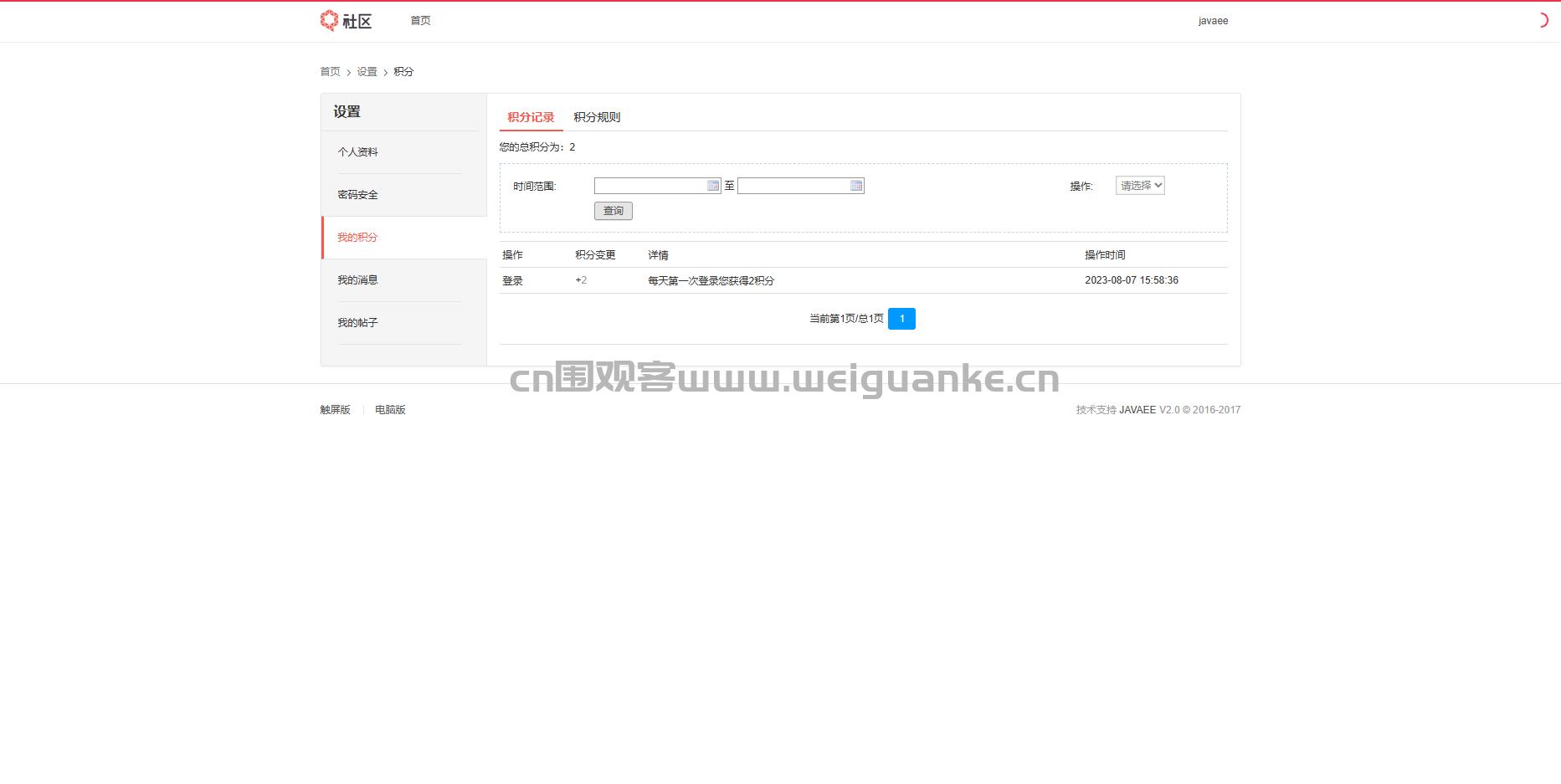This screenshot has height=784, width=1561.
Task: Select 我的积分 in the sidebar
Action: (x=357, y=238)
